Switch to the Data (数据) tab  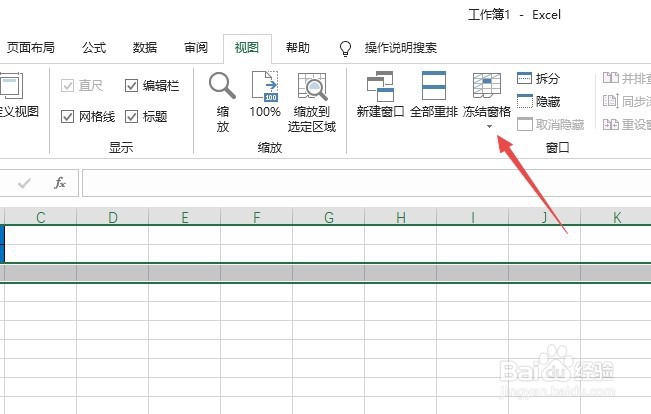click(145, 48)
